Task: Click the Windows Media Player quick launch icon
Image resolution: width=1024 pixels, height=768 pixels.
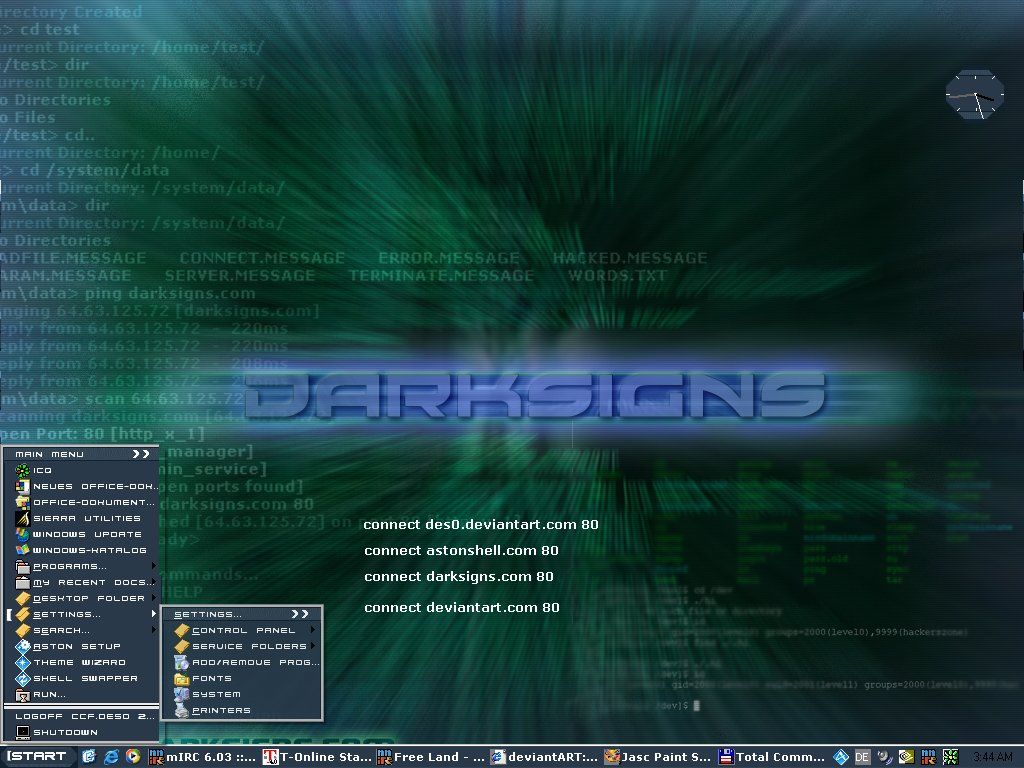Action: click(133, 757)
